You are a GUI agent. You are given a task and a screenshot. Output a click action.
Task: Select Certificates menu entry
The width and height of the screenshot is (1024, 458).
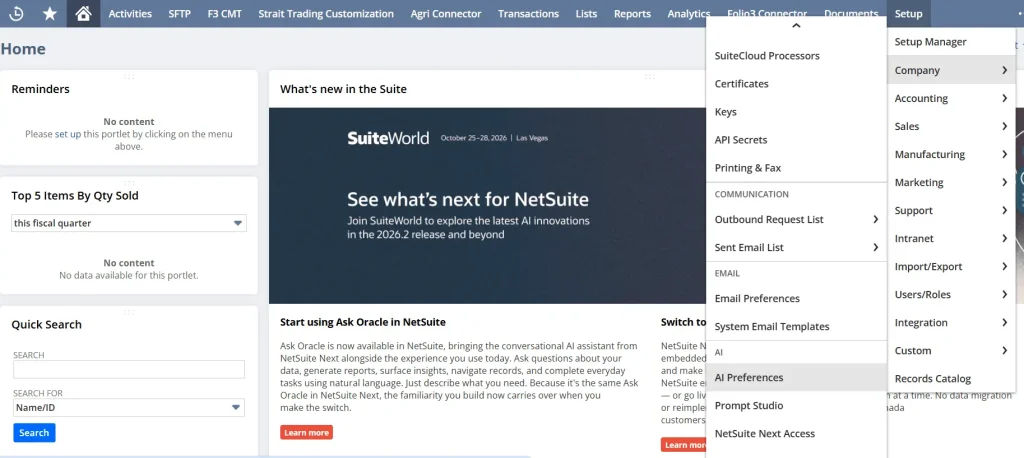click(796, 84)
